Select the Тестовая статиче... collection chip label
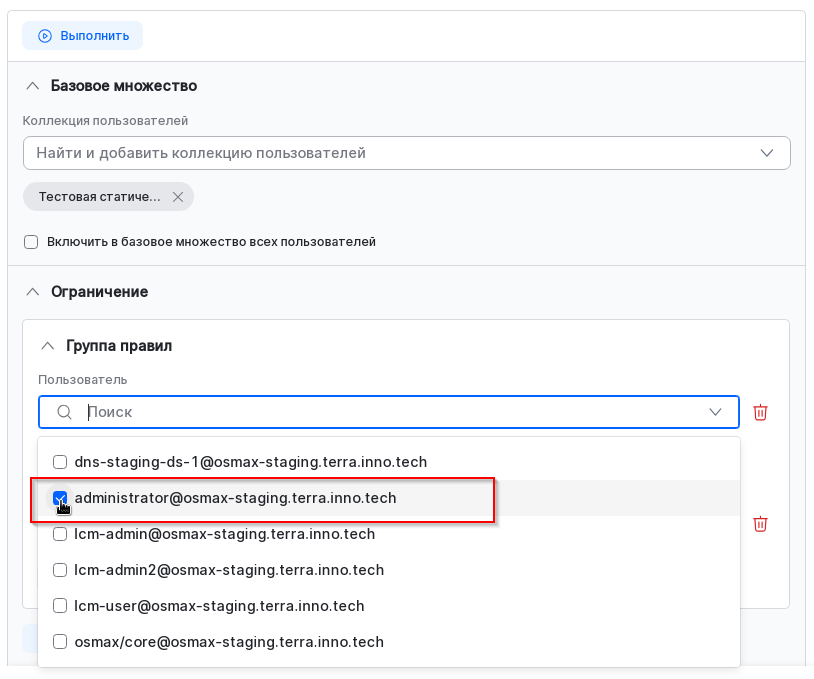This screenshot has height=679, width=814. coord(99,197)
